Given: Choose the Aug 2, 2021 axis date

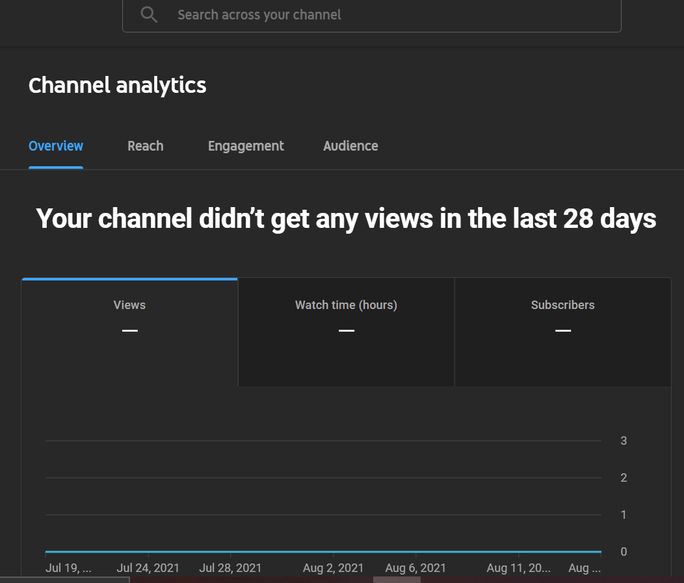Looking at the screenshot, I should coord(333,568).
